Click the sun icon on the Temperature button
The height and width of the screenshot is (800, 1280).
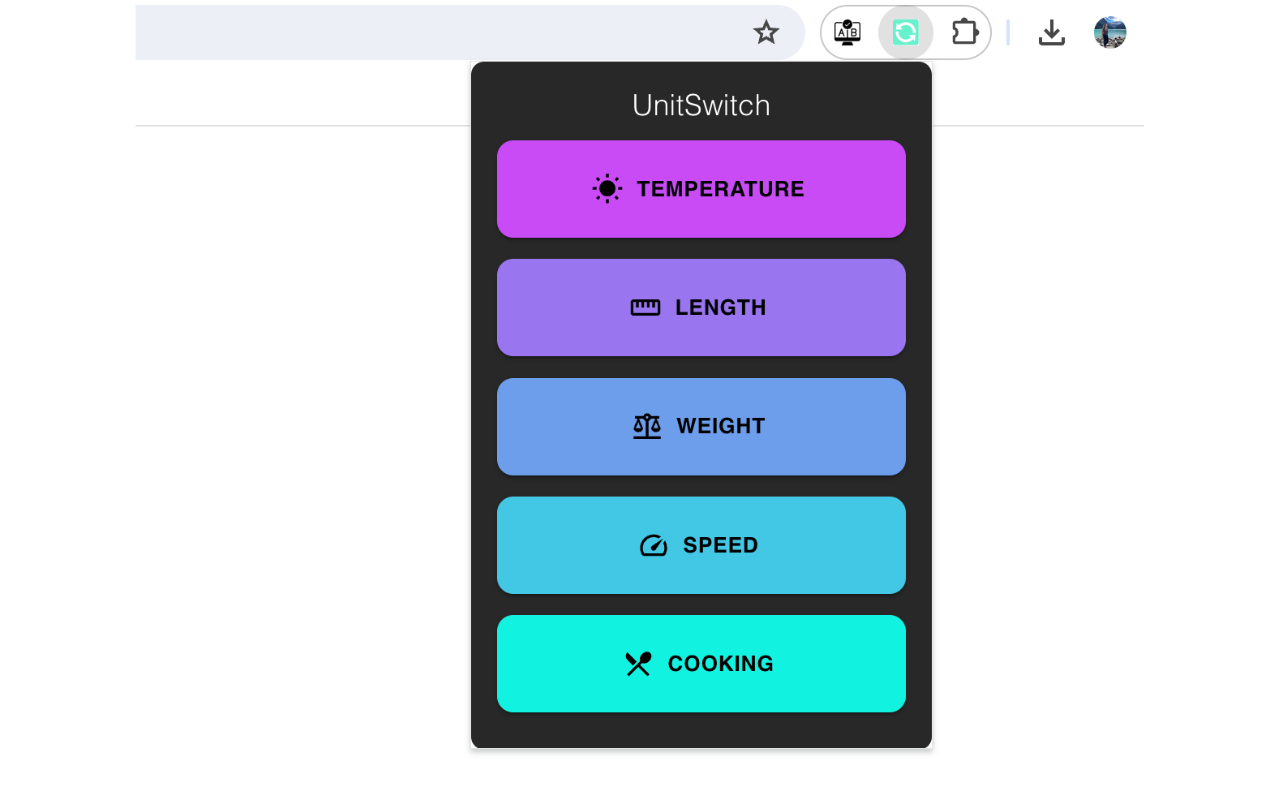[x=607, y=188]
